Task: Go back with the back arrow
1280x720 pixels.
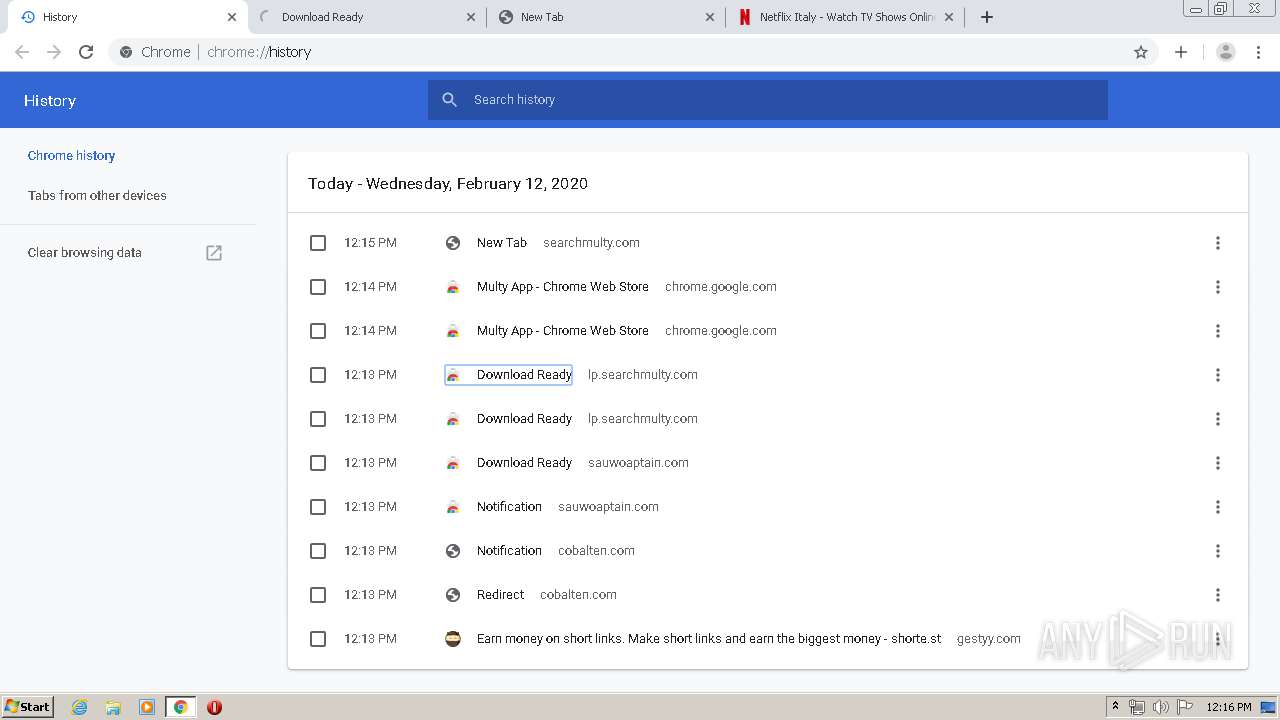Action: coord(22,52)
